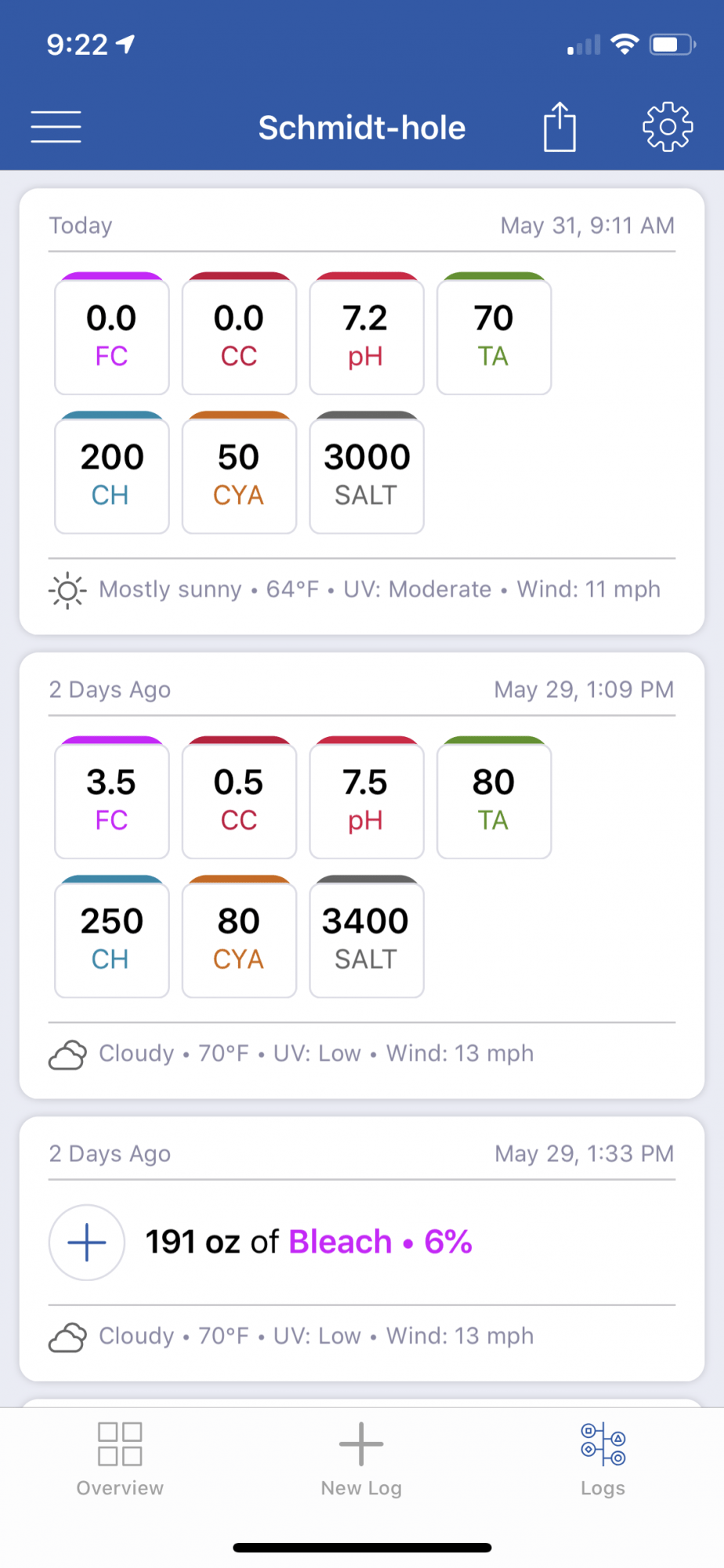Tap the 80 TA reading
The image size is (724, 1568).
pyautogui.click(x=494, y=798)
